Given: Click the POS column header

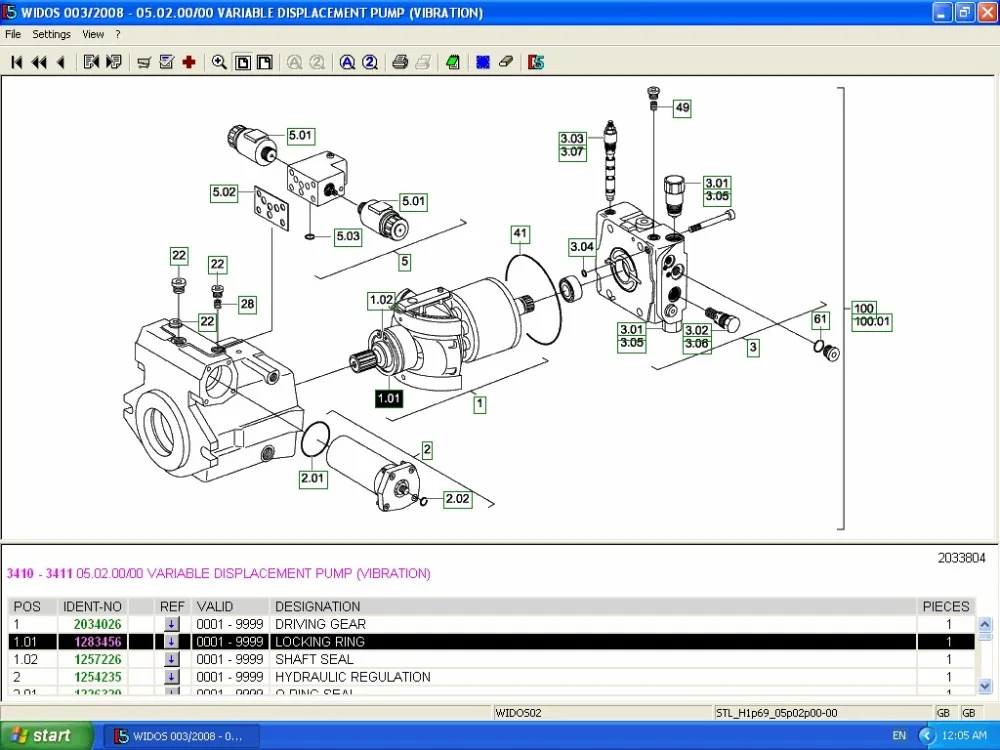Looking at the screenshot, I should pos(33,607).
